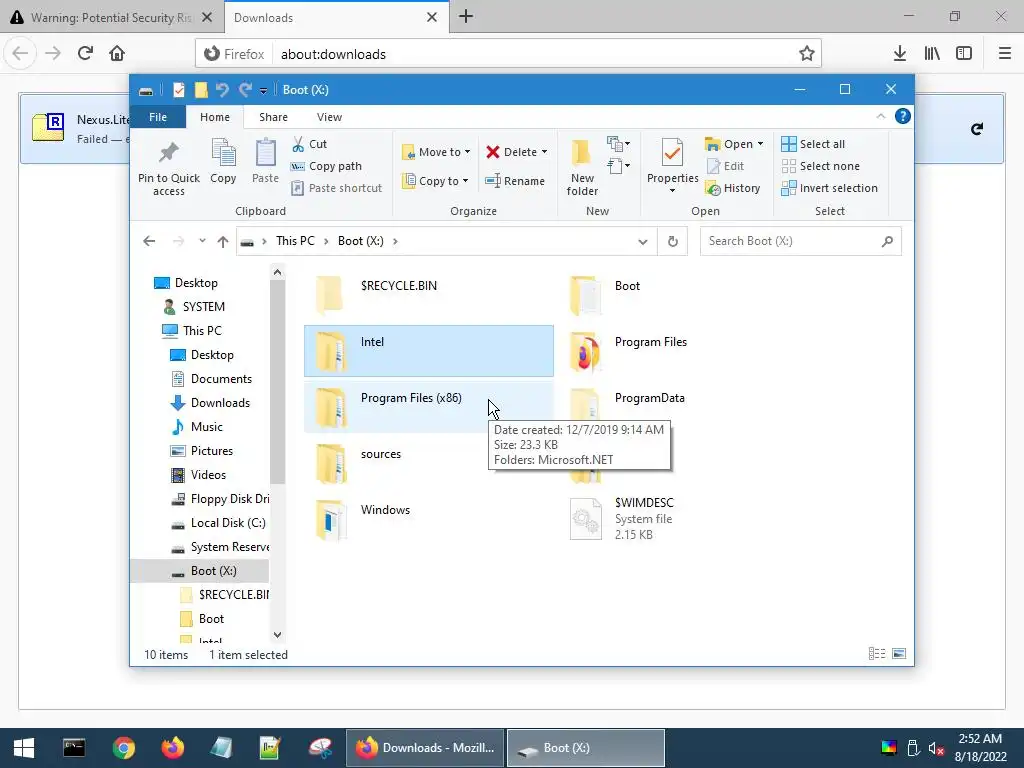Click Invert selection
The width and height of the screenshot is (1024, 768).
click(829, 188)
